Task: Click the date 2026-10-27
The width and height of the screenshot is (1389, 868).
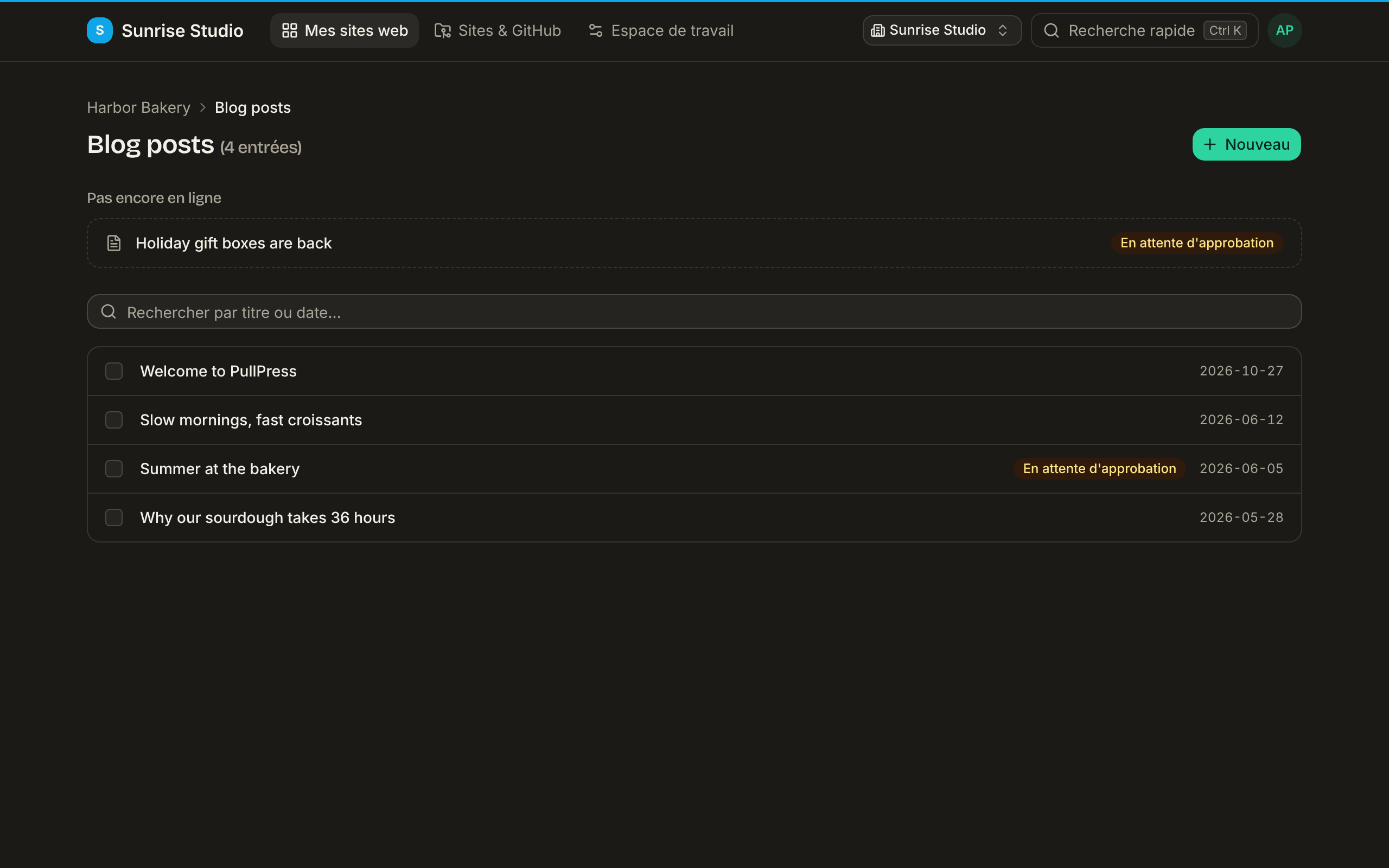Action: pos(1241,371)
